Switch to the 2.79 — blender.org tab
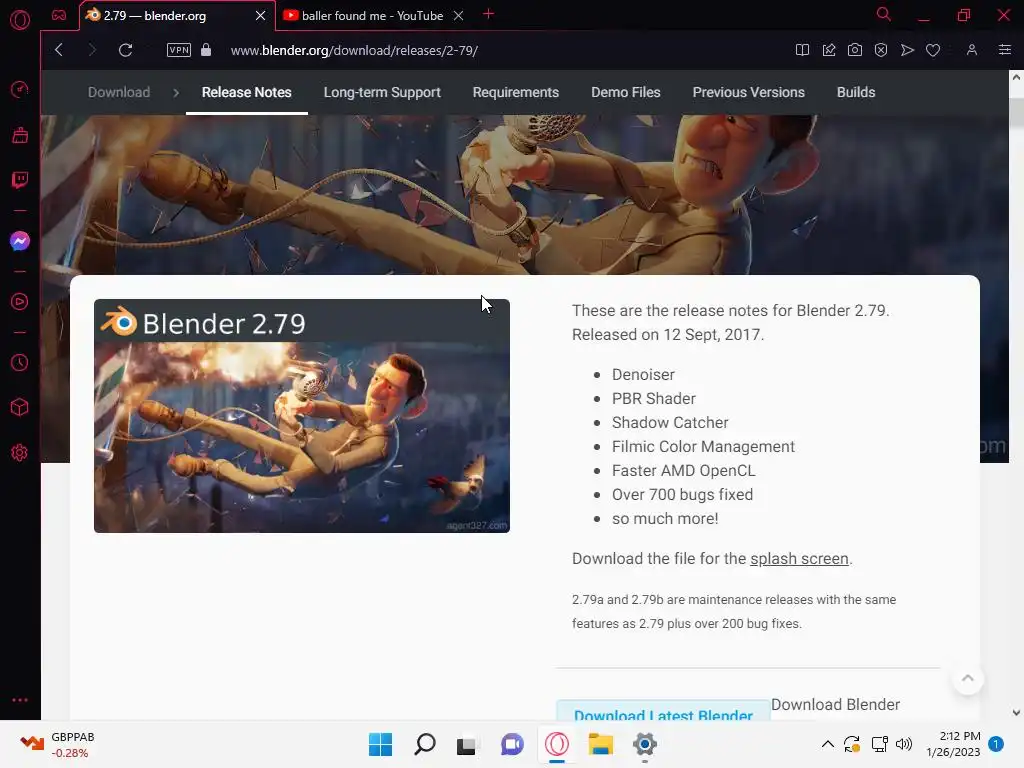 tap(176, 16)
